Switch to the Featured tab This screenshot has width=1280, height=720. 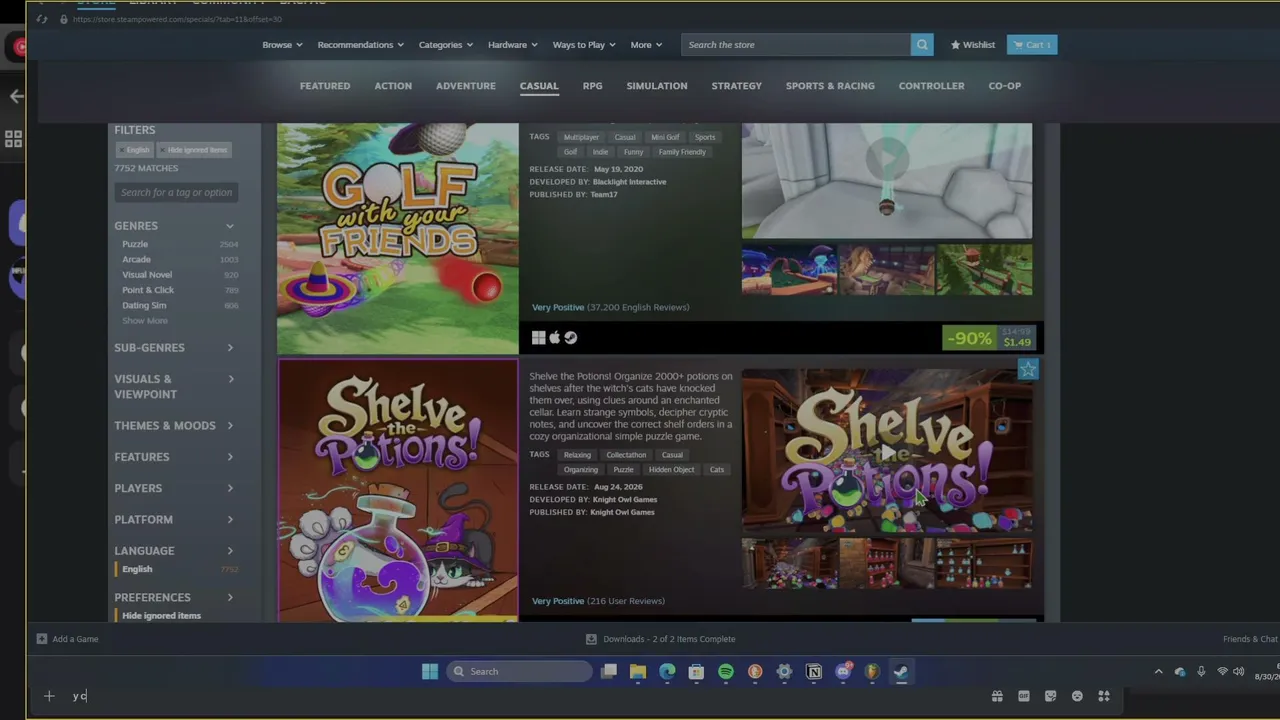click(x=325, y=86)
